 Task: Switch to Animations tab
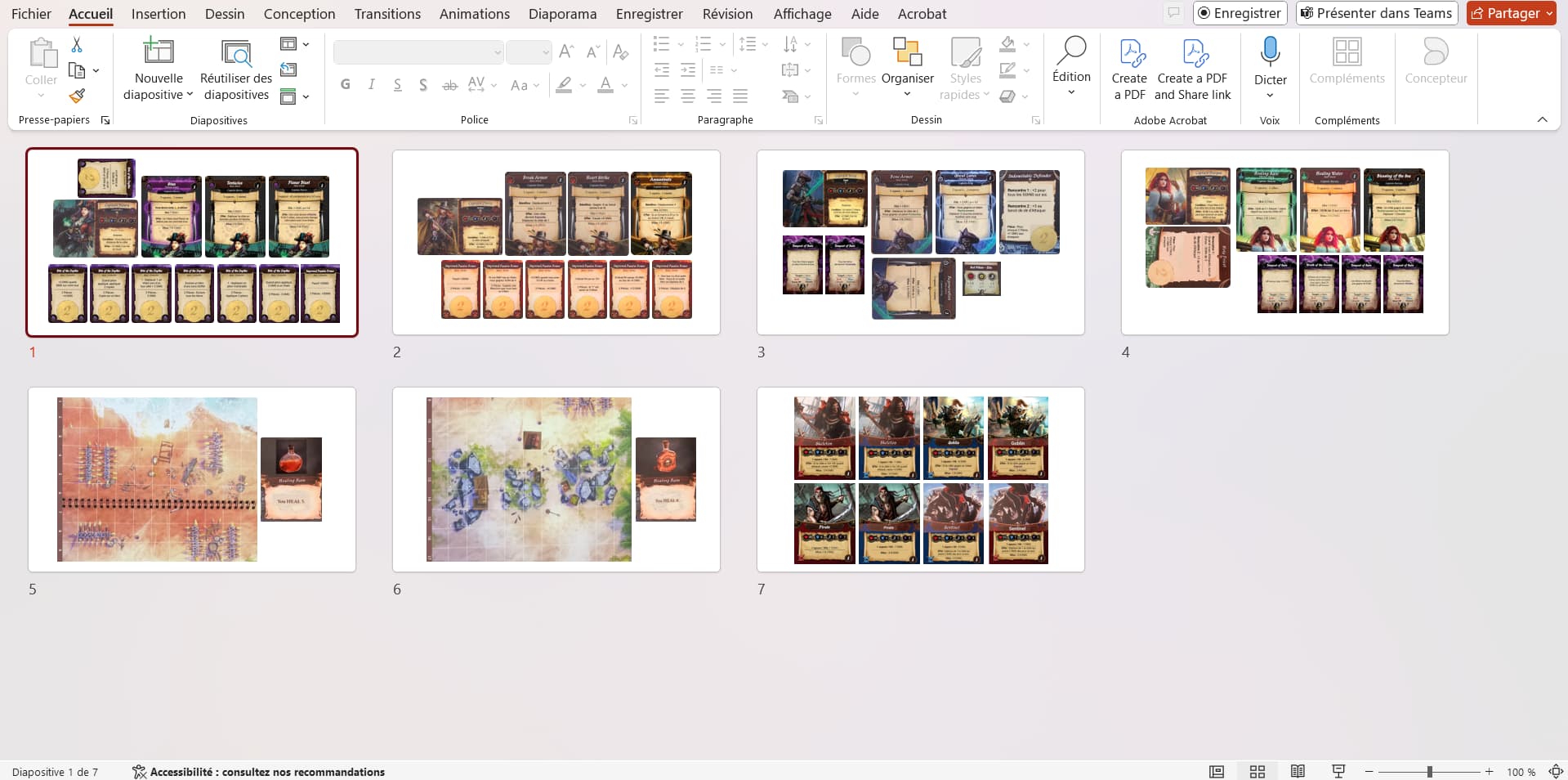pos(475,14)
